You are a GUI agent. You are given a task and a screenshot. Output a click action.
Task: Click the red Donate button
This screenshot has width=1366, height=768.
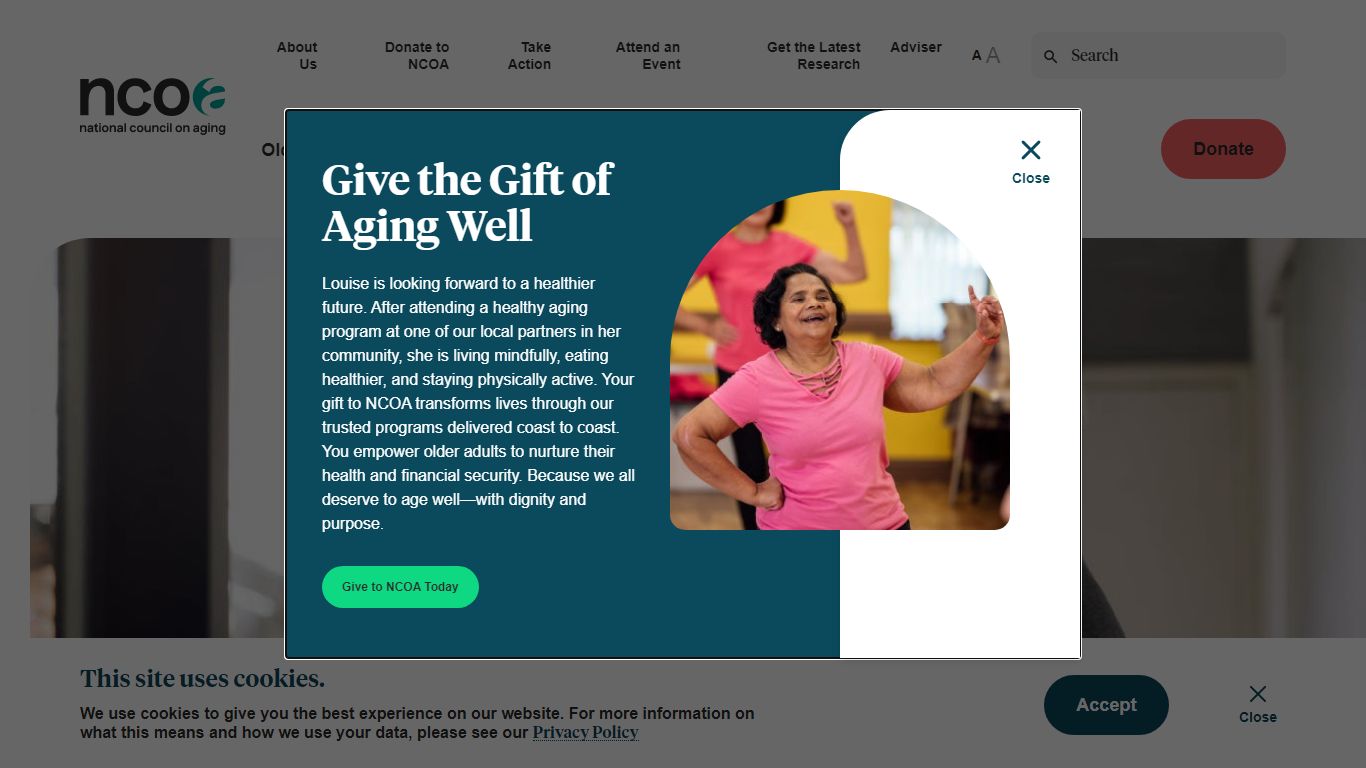coord(1223,149)
